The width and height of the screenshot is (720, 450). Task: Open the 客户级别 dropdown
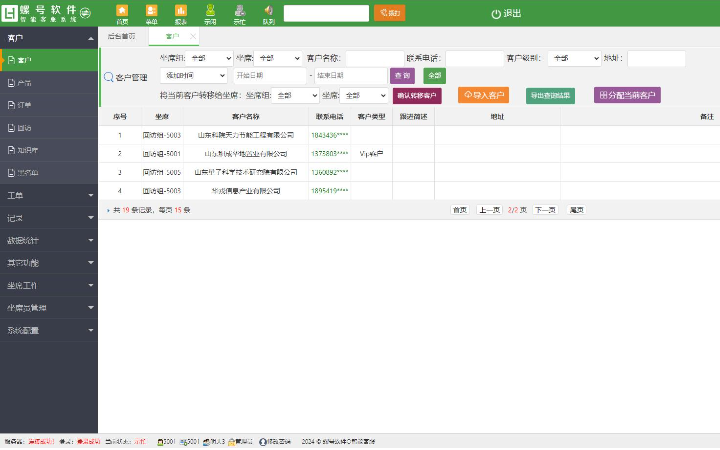click(574, 58)
